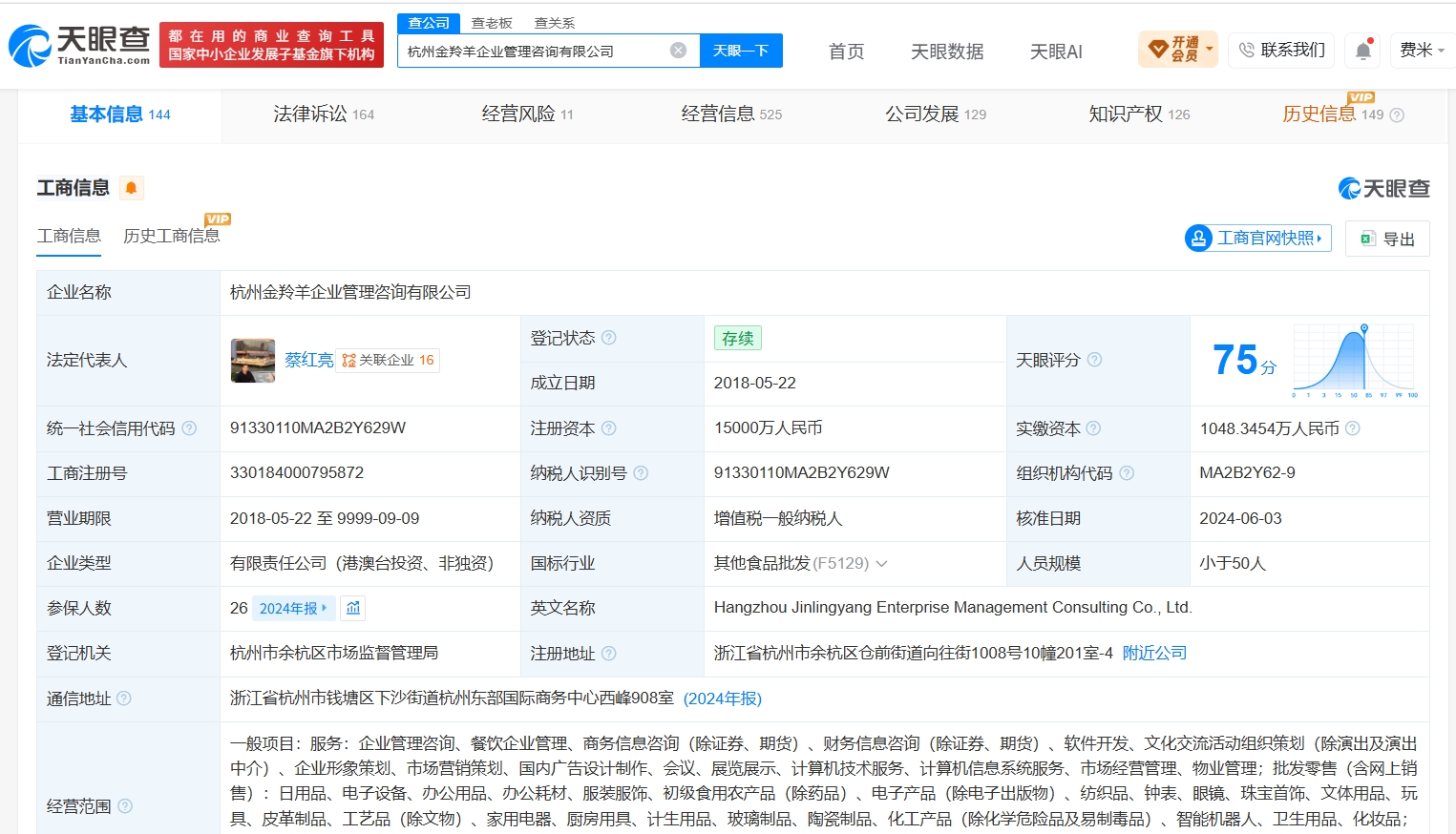Export data with the 导出 button

pyautogui.click(x=1387, y=239)
